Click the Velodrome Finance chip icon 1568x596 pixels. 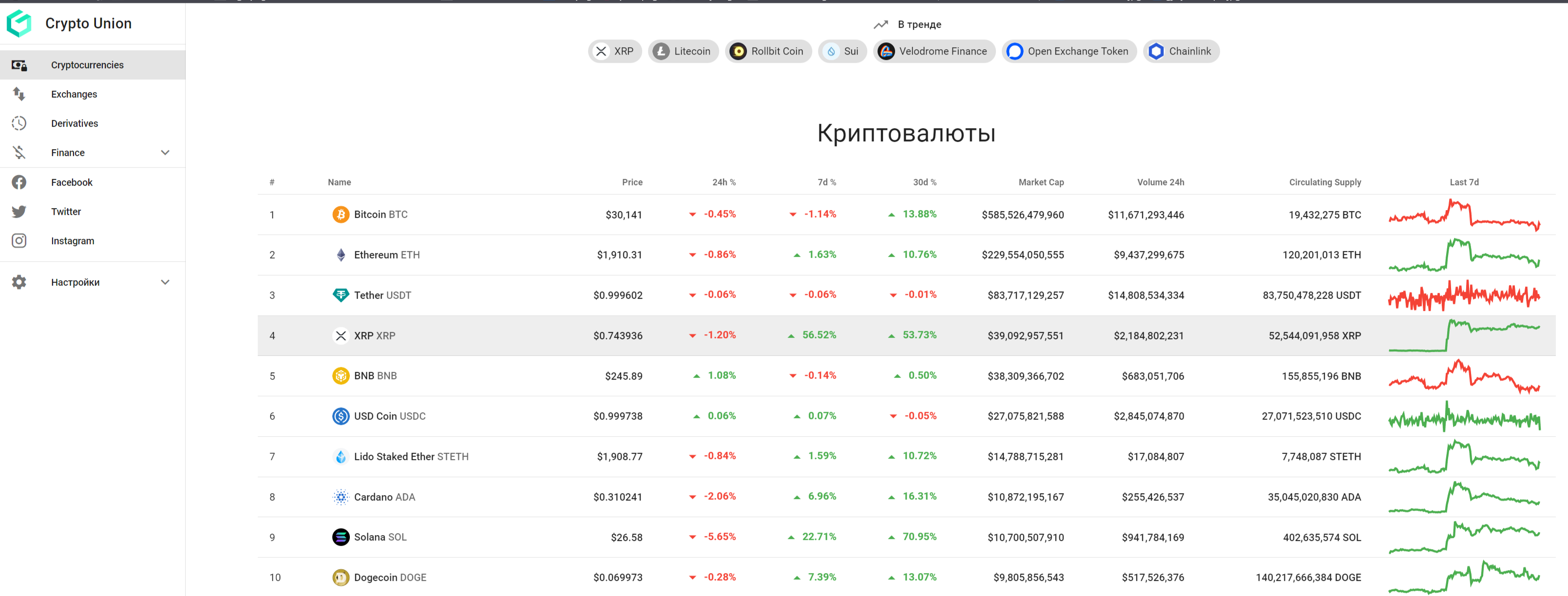886,51
